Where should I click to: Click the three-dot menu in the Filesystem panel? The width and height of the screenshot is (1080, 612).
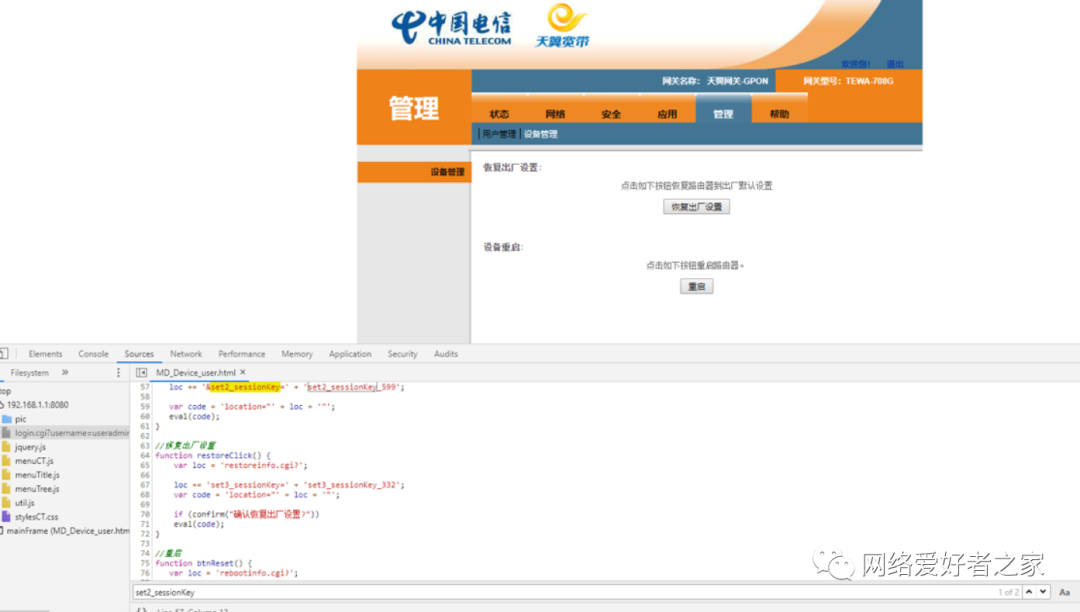(x=118, y=372)
